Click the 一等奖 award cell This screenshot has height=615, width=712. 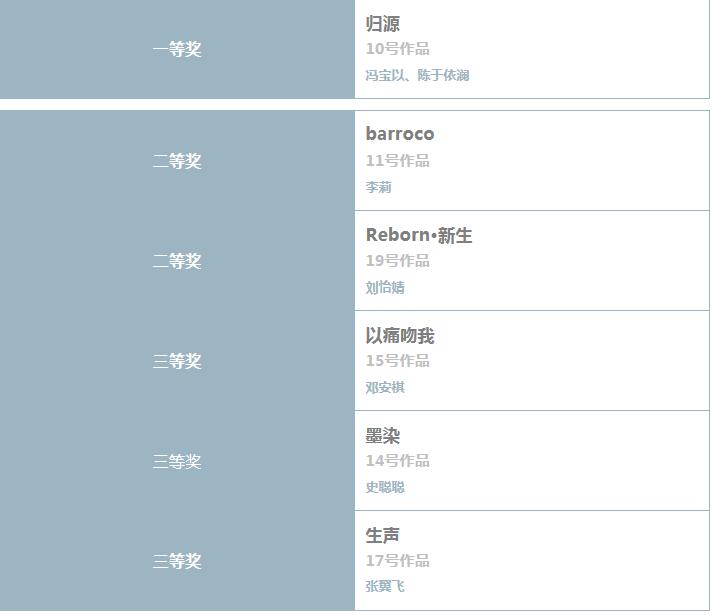point(177,49)
